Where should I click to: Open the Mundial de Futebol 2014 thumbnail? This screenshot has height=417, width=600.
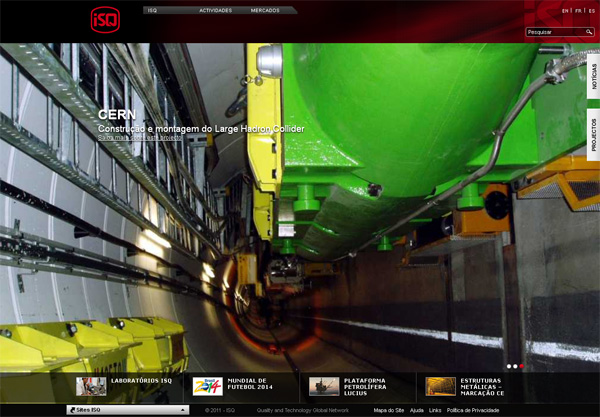pyautogui.click(x=207, y=386)
